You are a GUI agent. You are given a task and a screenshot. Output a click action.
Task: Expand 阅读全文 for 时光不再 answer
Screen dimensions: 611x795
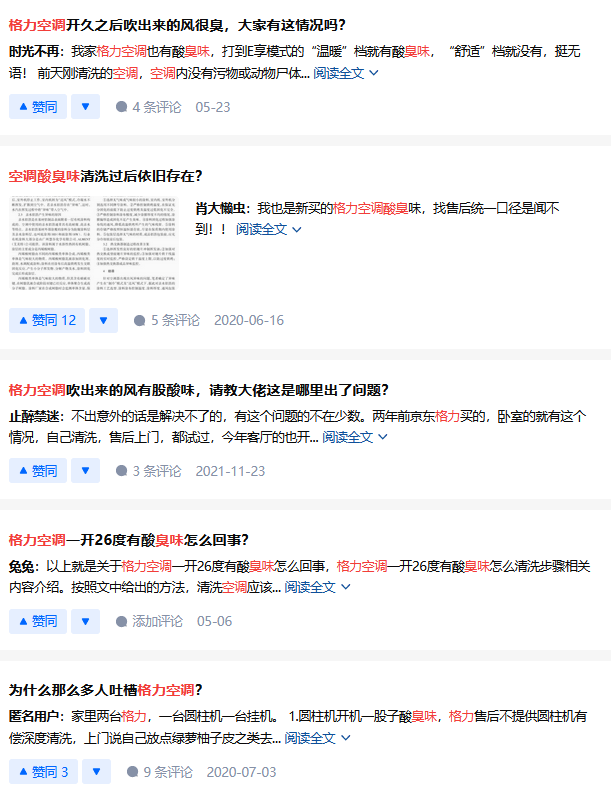coord(346,74)
